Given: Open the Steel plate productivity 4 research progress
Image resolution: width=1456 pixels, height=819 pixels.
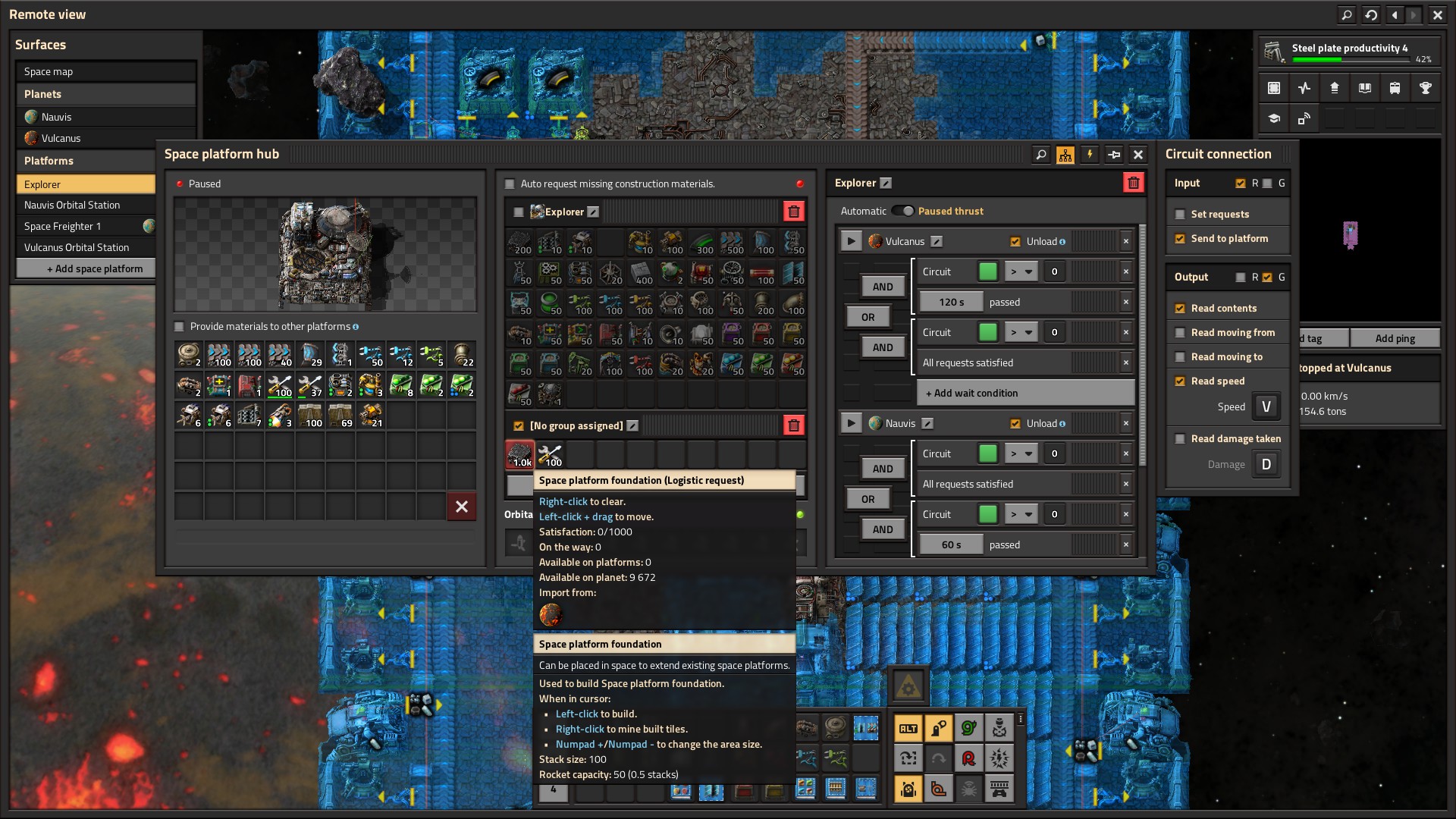Looking at the screenshot, I should (1349, 52).
